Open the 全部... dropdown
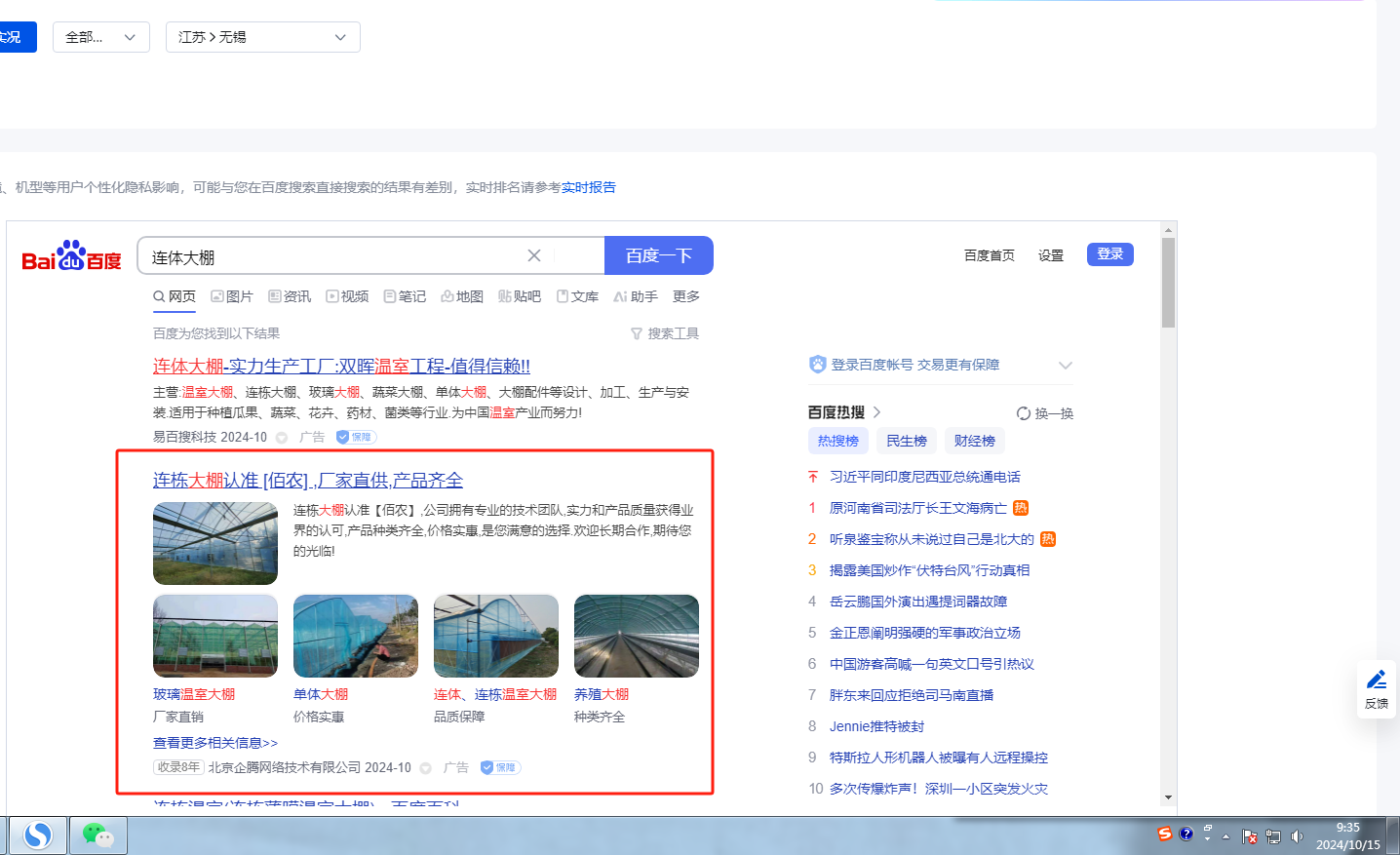Viewport: 1400px width, 855px height. [x=101, y=37]
